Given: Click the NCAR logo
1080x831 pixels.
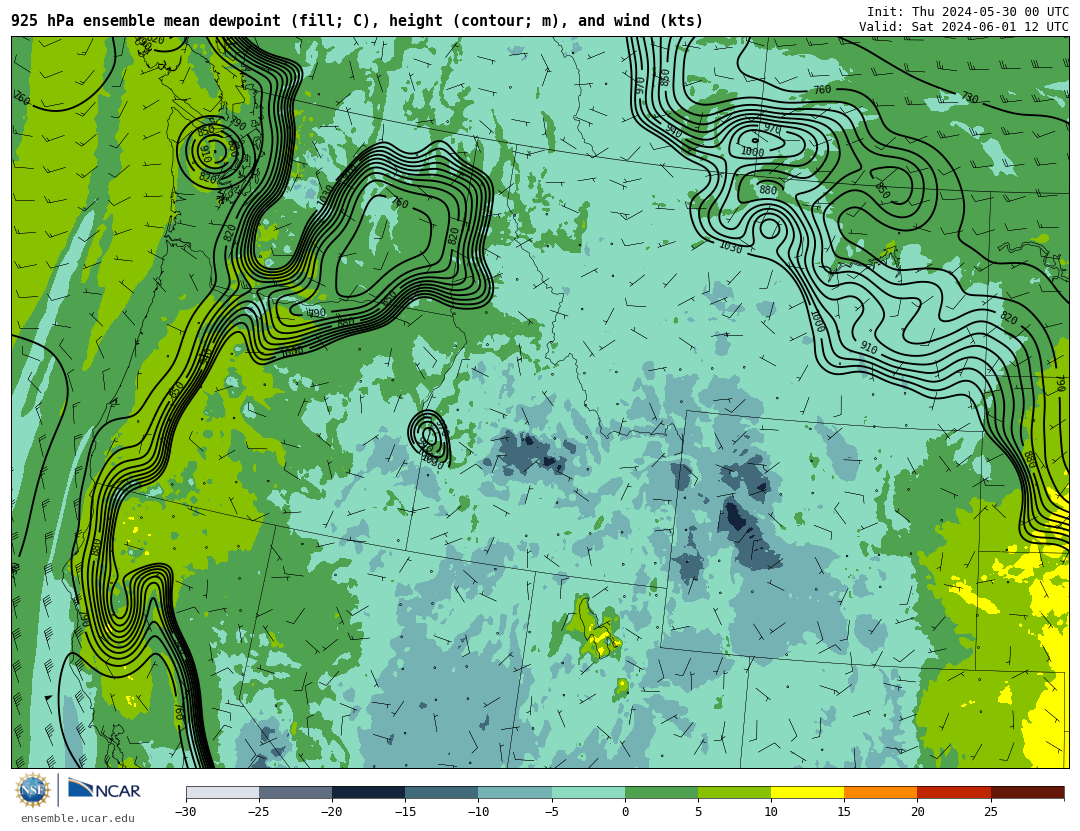Looking at the screenshot, I should tap(105, 789).
